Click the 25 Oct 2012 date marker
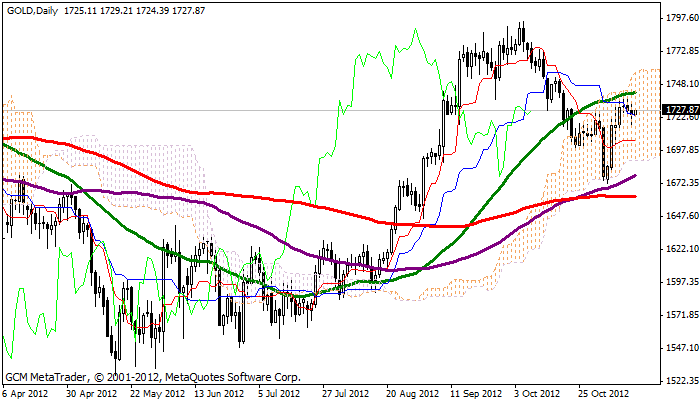This screenshot has height=402, width=700. pos(603,394)
